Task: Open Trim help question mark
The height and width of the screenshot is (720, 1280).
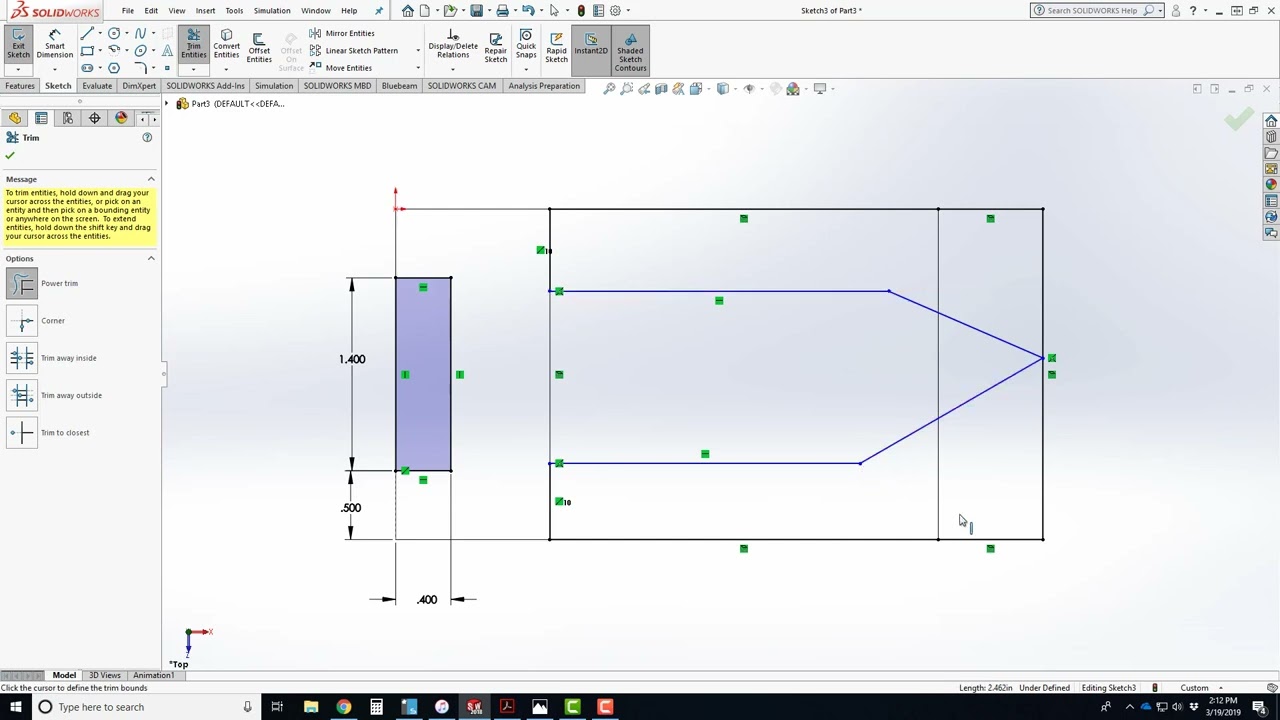Action: point(147,137)
